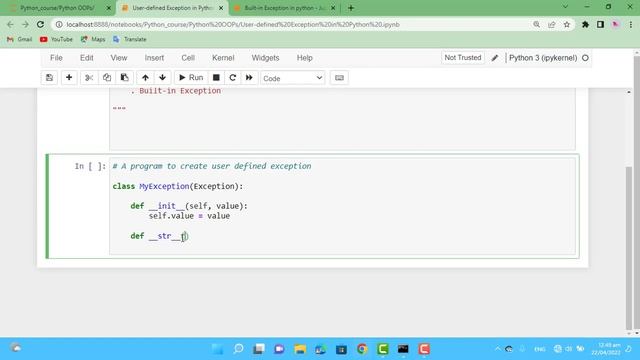This screenshot has height=360, width=640.
Task: Save notebook with the floppy disk icon
Action: pyautogui.click(x=49, y=78)
